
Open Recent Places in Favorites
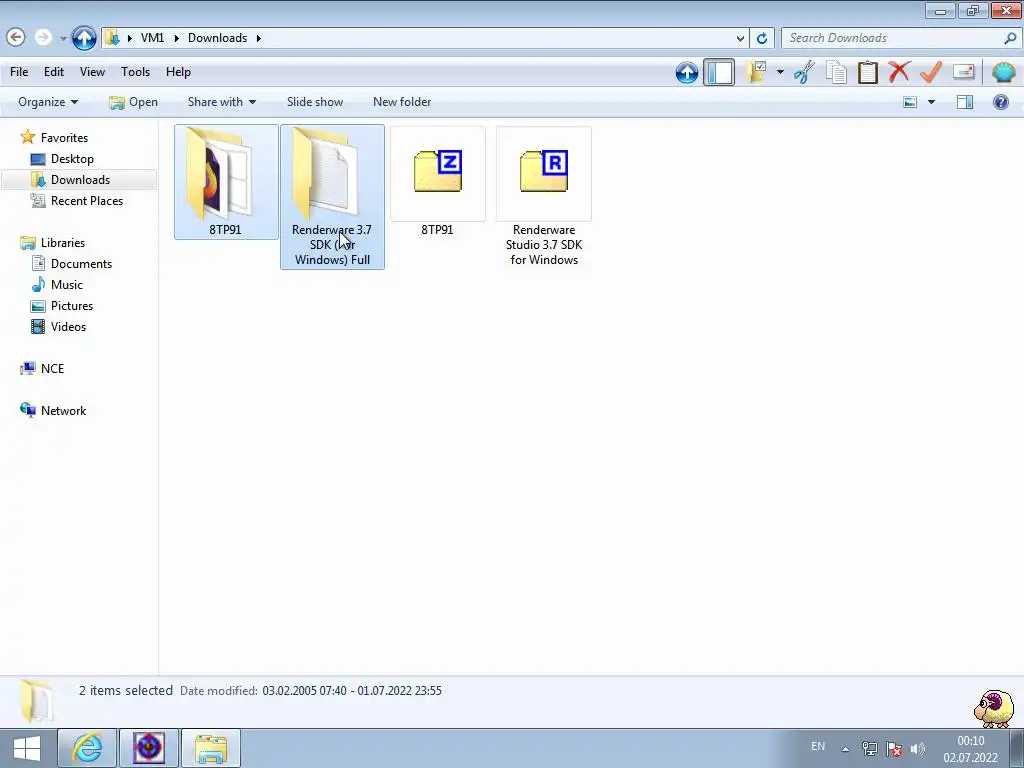(87, 200)
